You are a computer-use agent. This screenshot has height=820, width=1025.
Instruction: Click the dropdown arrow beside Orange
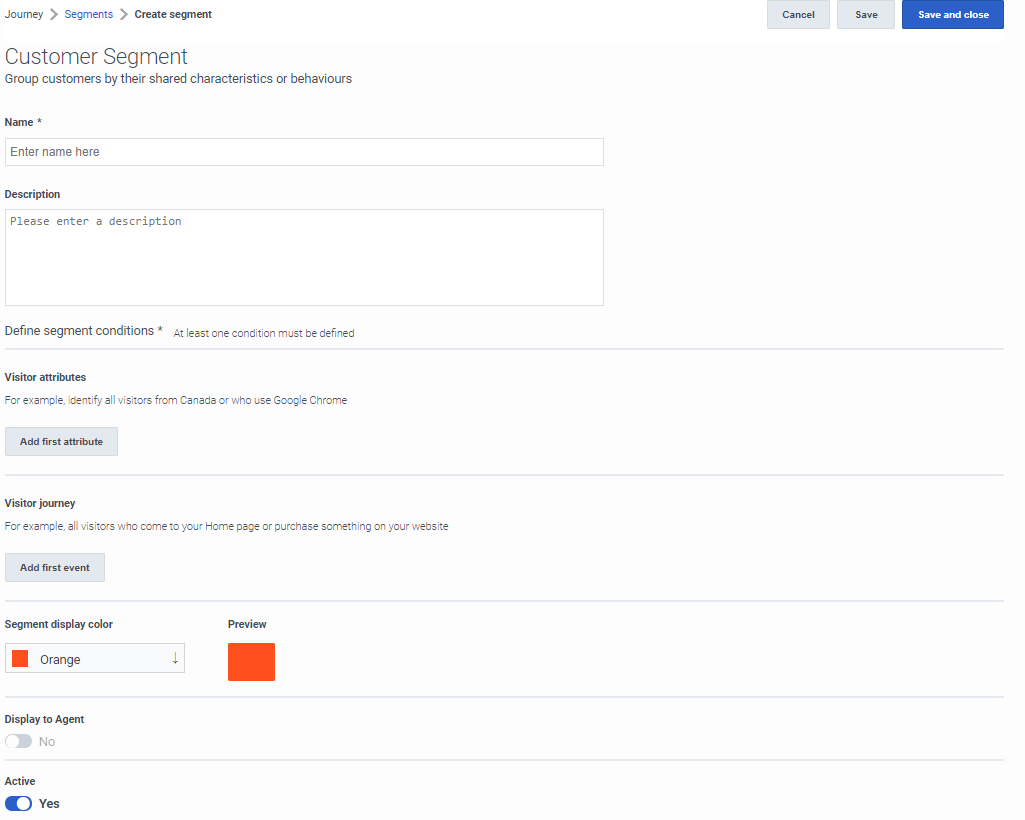tap(175, 658)
